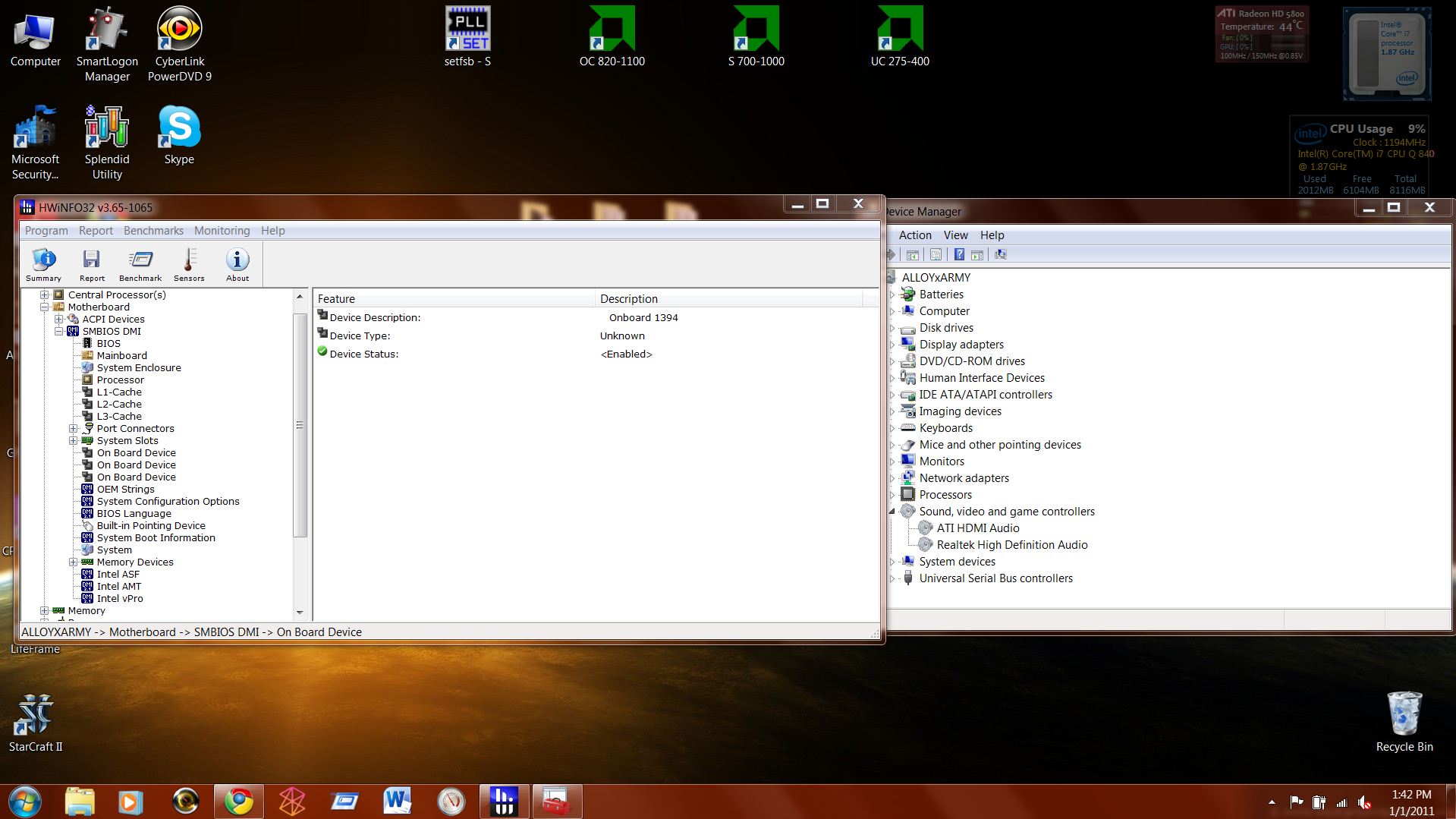Open the About info icon
Screen dimensions: 1456x819
tap(237, 265)
